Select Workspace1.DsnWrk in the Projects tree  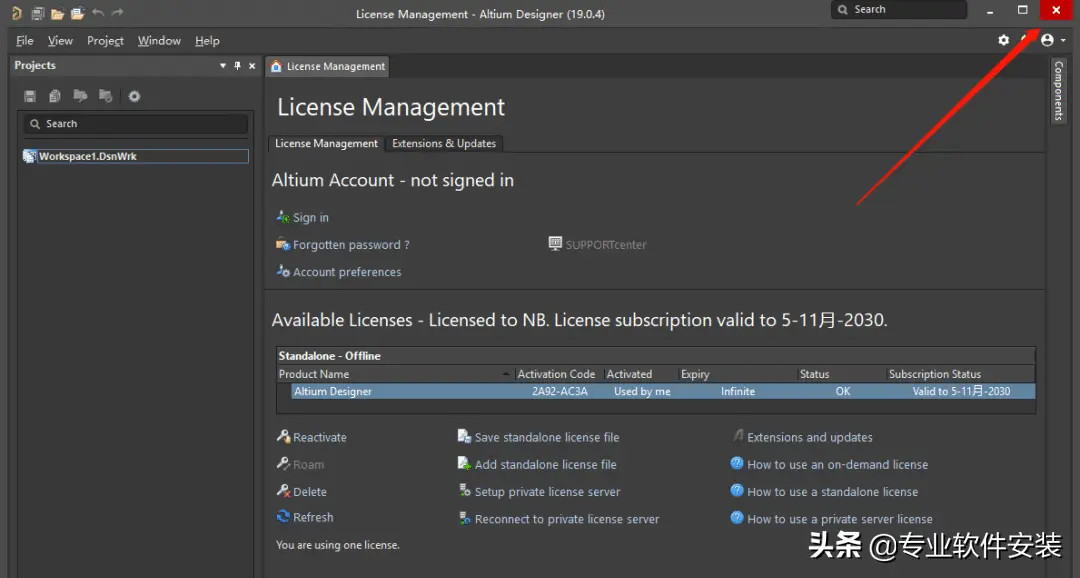(x=87, y=157)
